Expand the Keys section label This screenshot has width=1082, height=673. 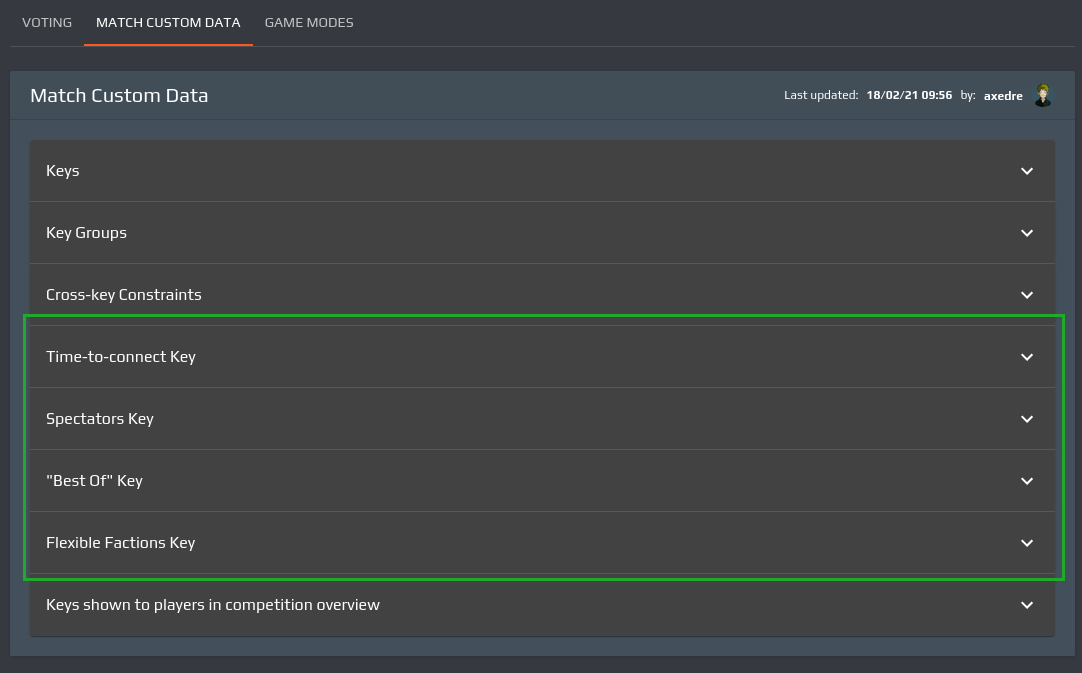63,171
